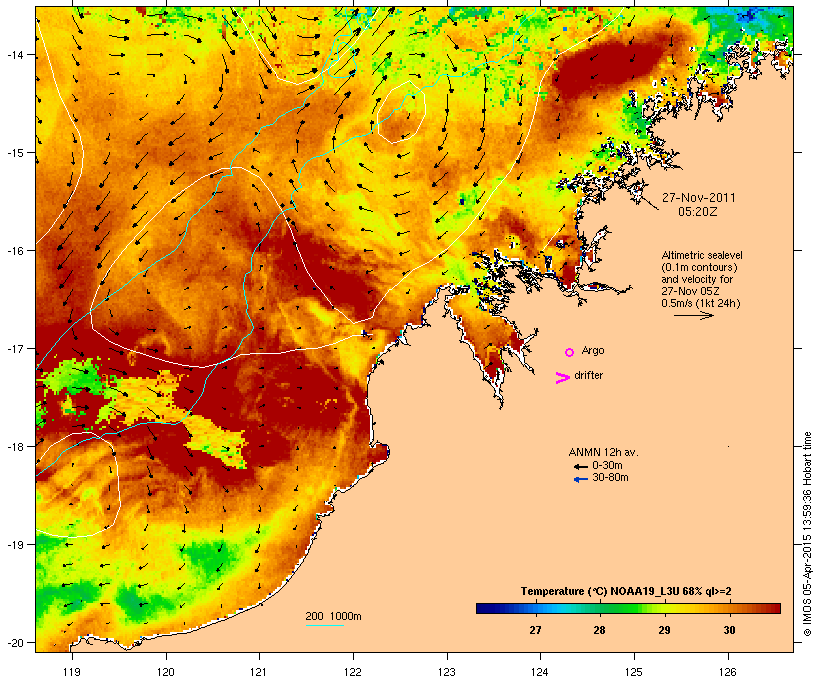Click the '30-80m' depth label
Viewport: 820px width, 680px height.
tap(610, 477)
